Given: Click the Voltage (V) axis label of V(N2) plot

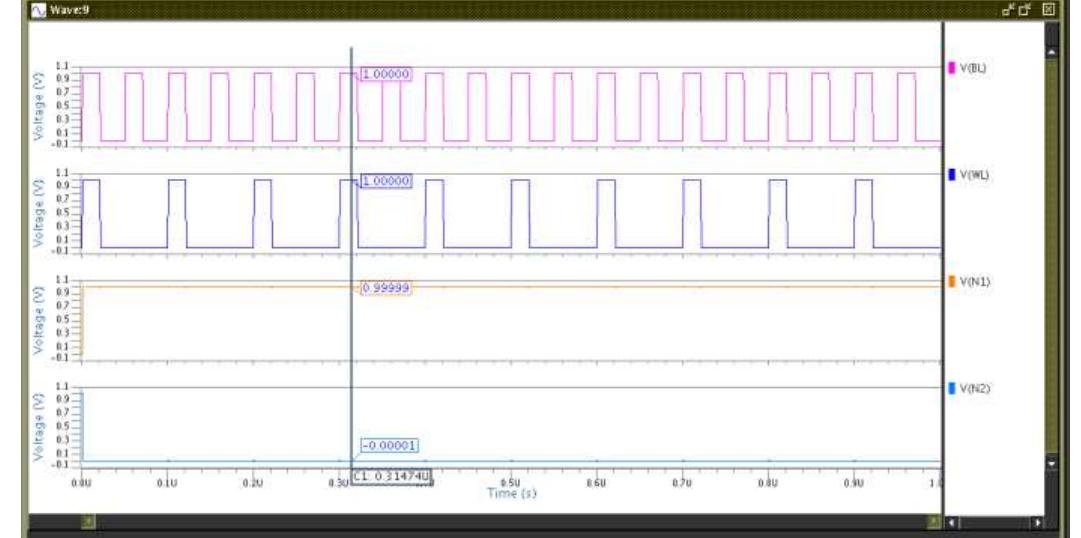Looking at the screenshot, I should tap(39, 426).
